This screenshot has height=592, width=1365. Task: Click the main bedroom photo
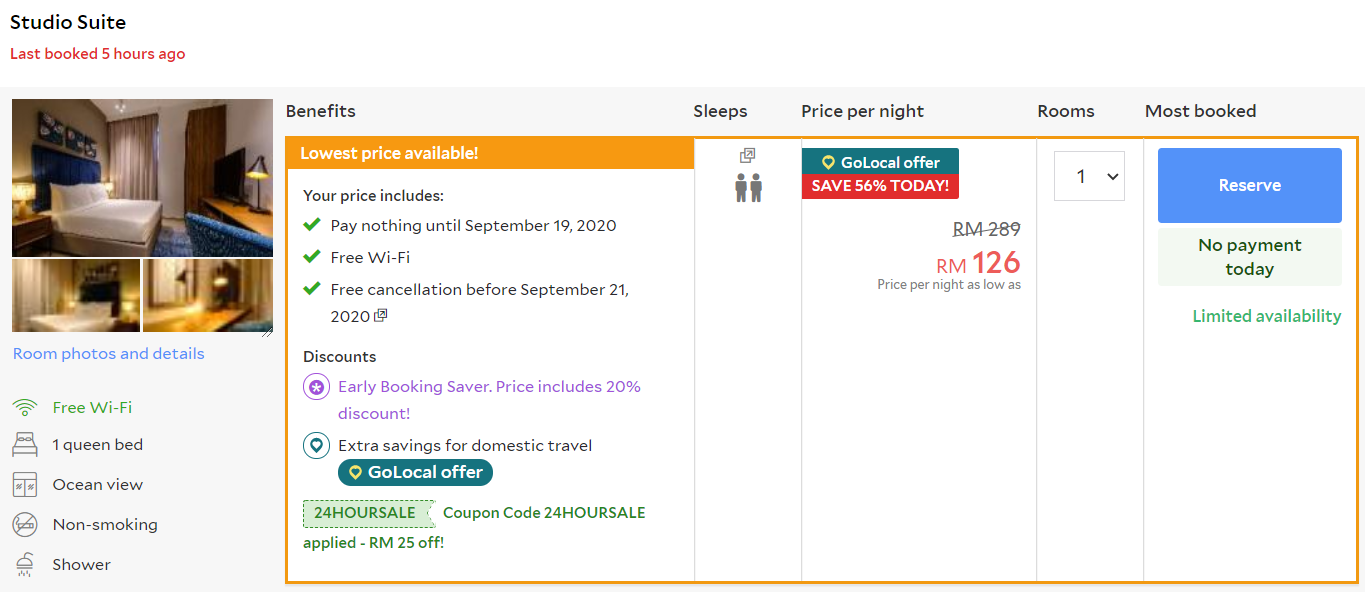tap(142, 177)
